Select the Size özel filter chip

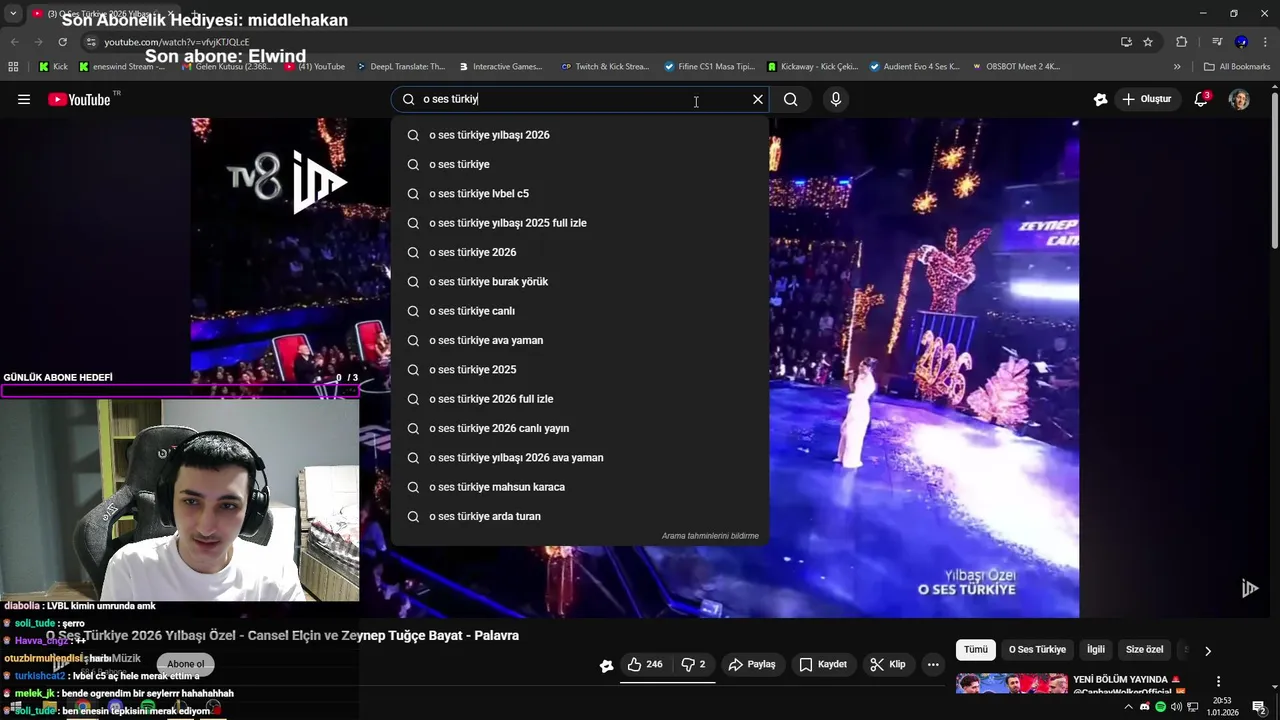tap(1145, 649)
